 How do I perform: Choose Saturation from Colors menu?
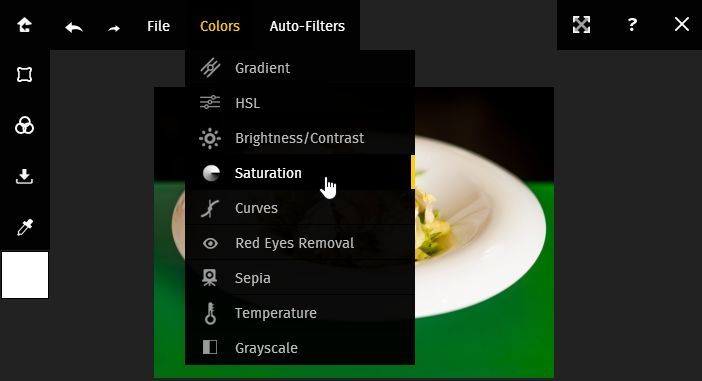point(300,173)
